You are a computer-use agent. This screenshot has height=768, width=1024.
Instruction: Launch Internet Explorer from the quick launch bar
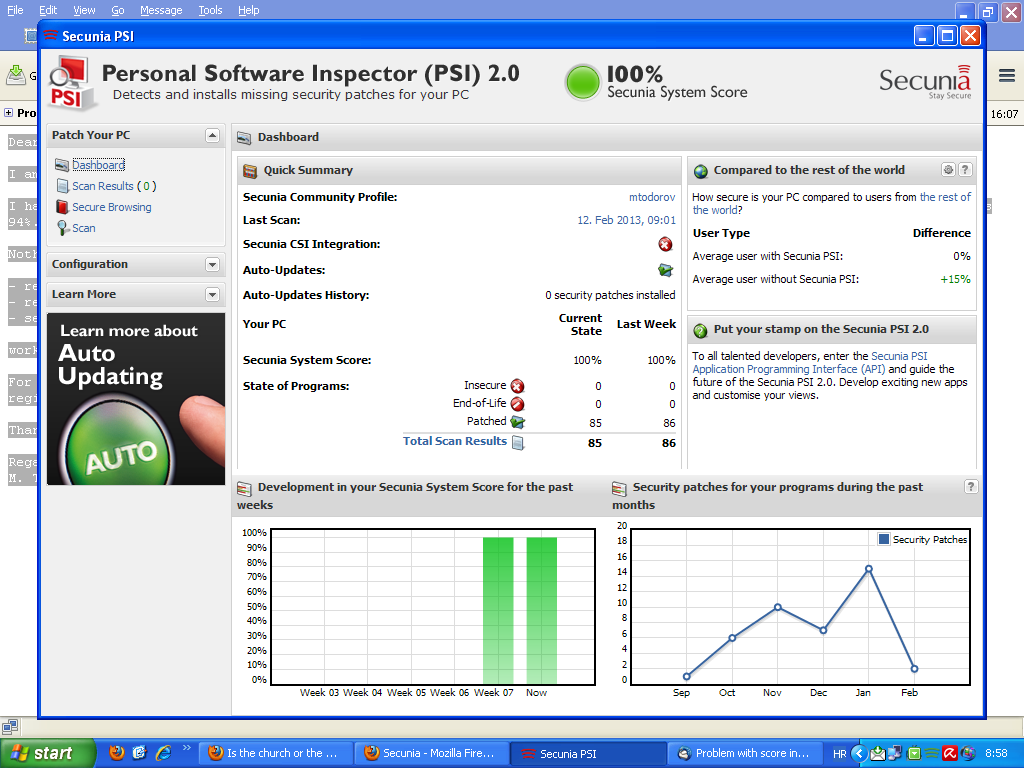tap(163, 753)
